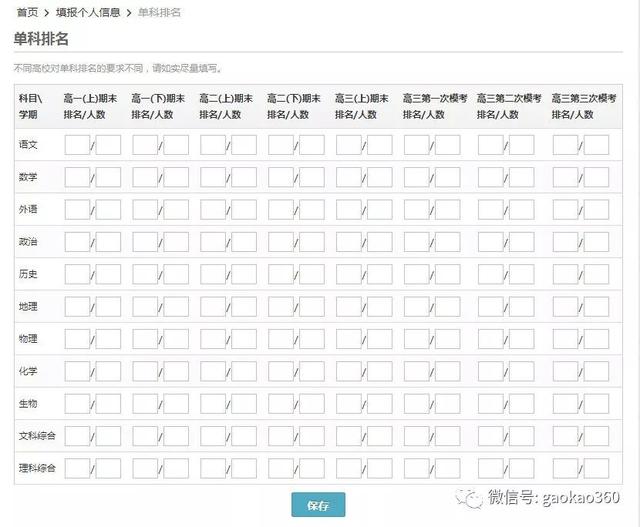Click 化学 total count field for 高三第三次模考
This screenshot has height=527, width=640.
coord(596,371)
